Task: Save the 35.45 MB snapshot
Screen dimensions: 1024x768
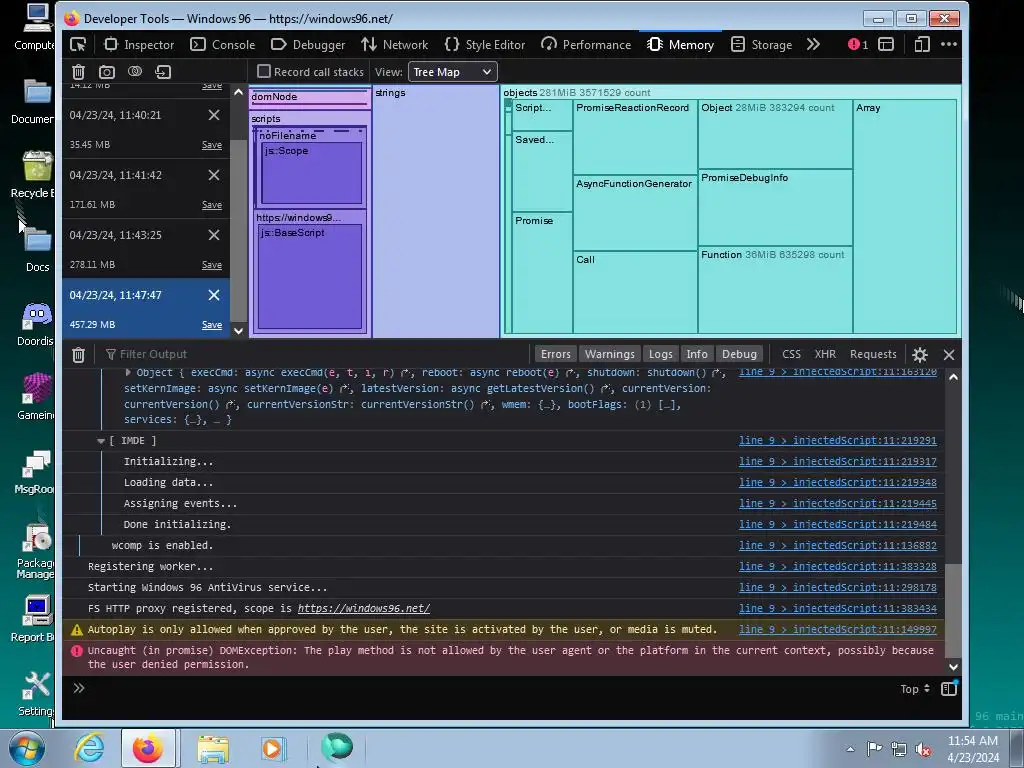Action: [212, 145]
